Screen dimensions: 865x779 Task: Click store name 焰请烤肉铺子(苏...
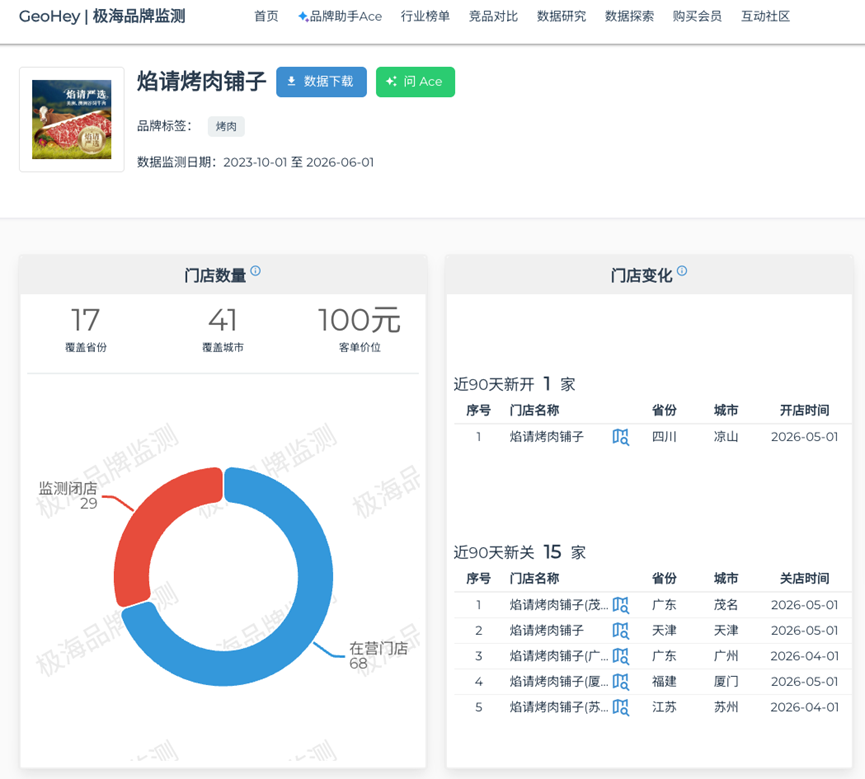tap(559, 707)
